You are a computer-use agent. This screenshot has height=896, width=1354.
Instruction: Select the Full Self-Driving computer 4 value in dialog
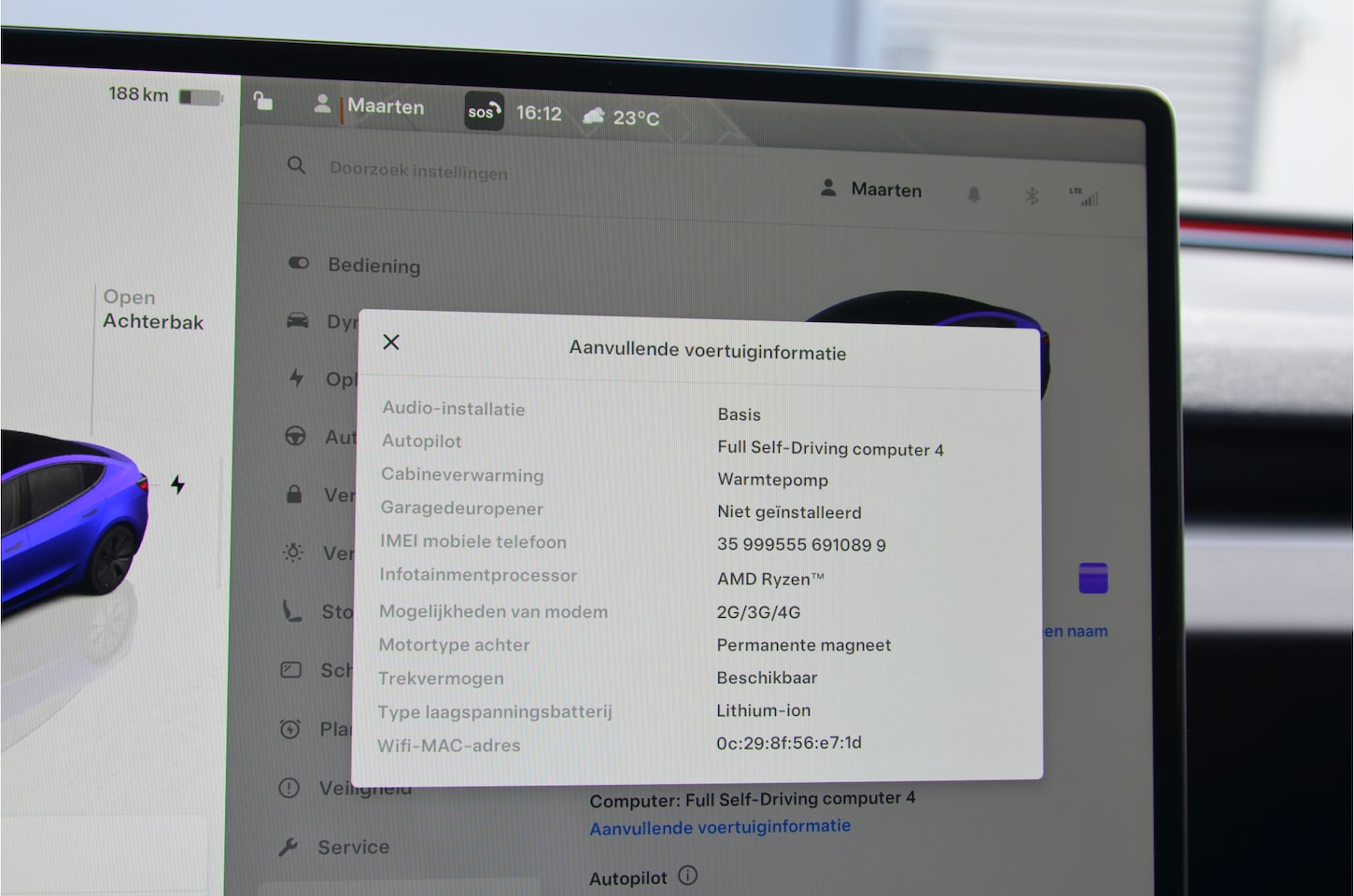coord(830,448)
